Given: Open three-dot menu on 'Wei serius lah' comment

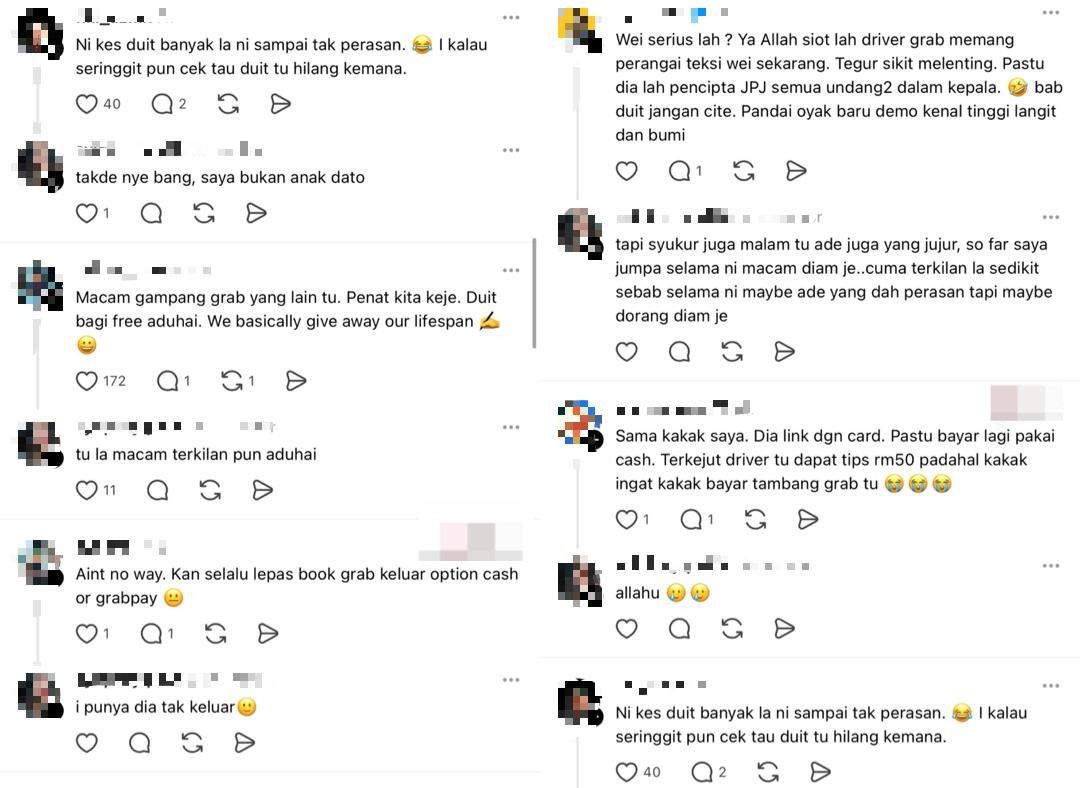Looking at the screenshot, I should click(x=1051, y=12).
